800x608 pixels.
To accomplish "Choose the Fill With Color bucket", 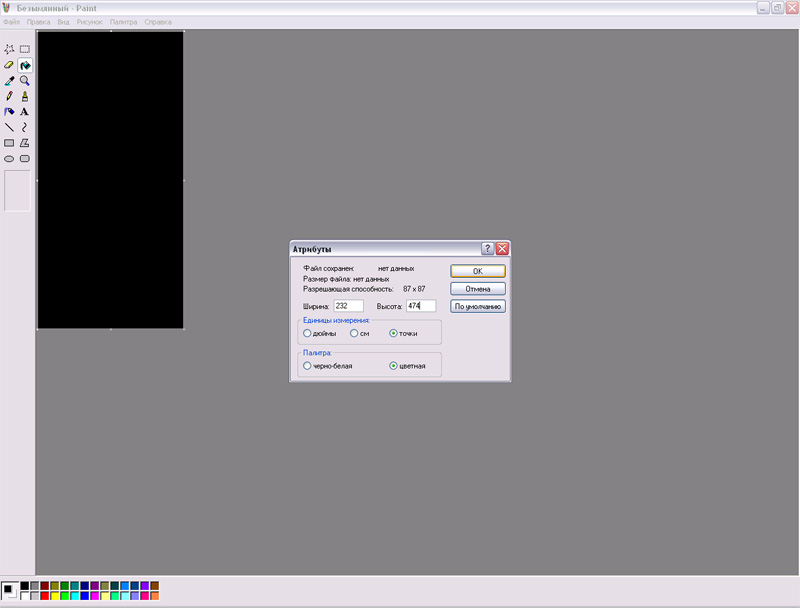I will [x=25, y=65].
